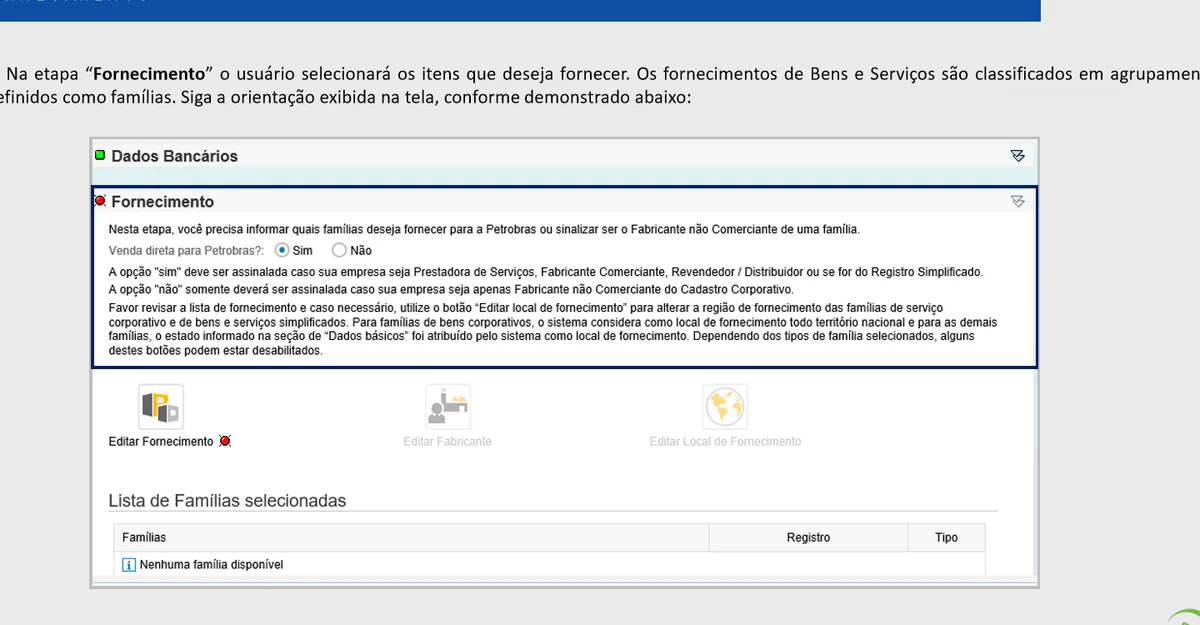Click the Editar Local de Fornecimento label
Viewport: 1200px width, 625px height.
pyautogui.click(x=725, y=442)
